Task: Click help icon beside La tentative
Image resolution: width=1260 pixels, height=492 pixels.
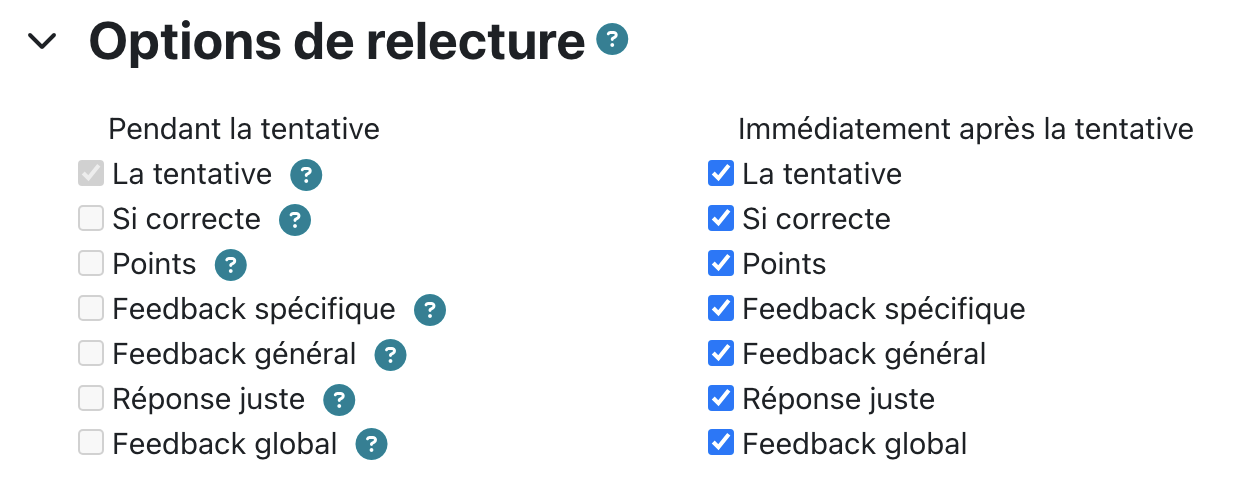Action: (x=306, y=175)
